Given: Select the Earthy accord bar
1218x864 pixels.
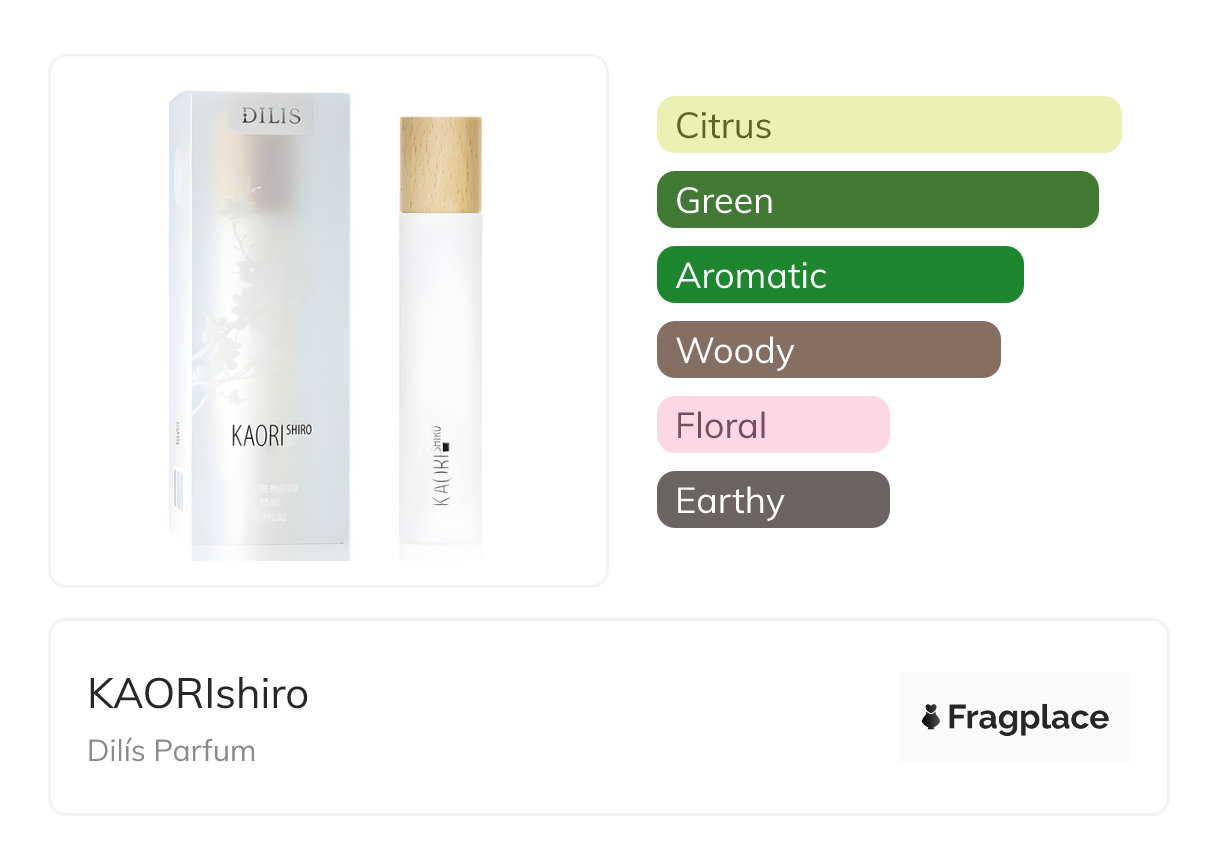Looking at the screenshot, I should click(772, 500).
